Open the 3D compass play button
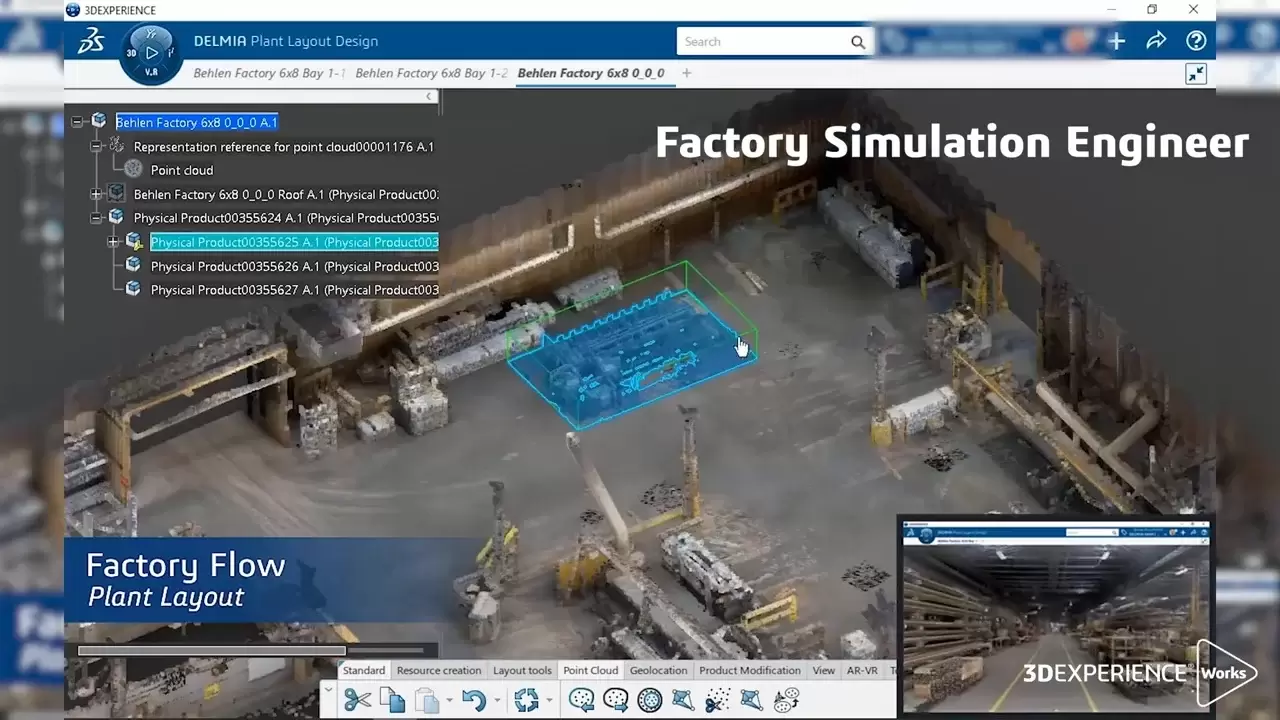This screenshot has height=720, width=1280. pyautogui.click(x=152, y=52)
